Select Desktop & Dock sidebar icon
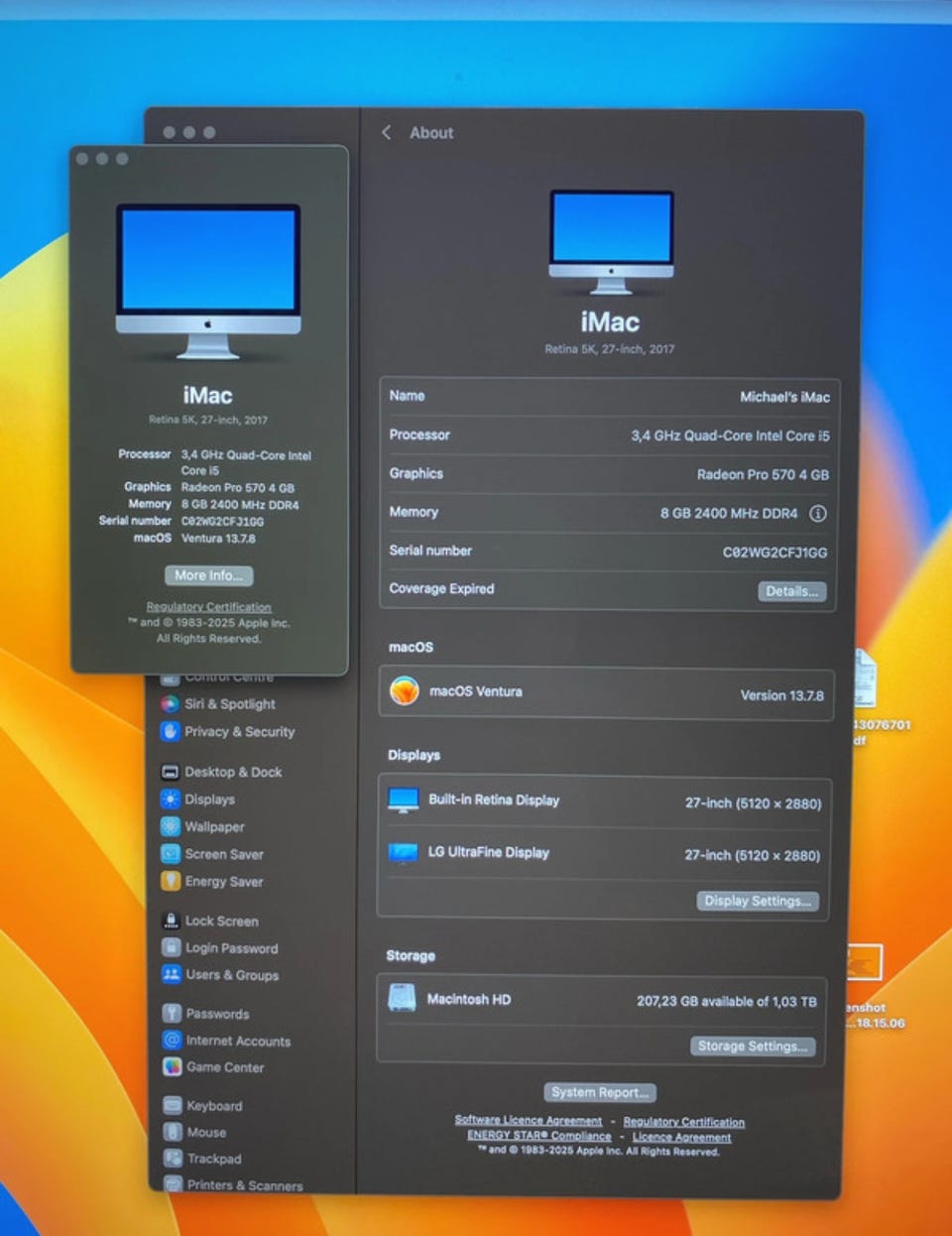Viewport: 952px width, 1236px height. click(170, 772)
